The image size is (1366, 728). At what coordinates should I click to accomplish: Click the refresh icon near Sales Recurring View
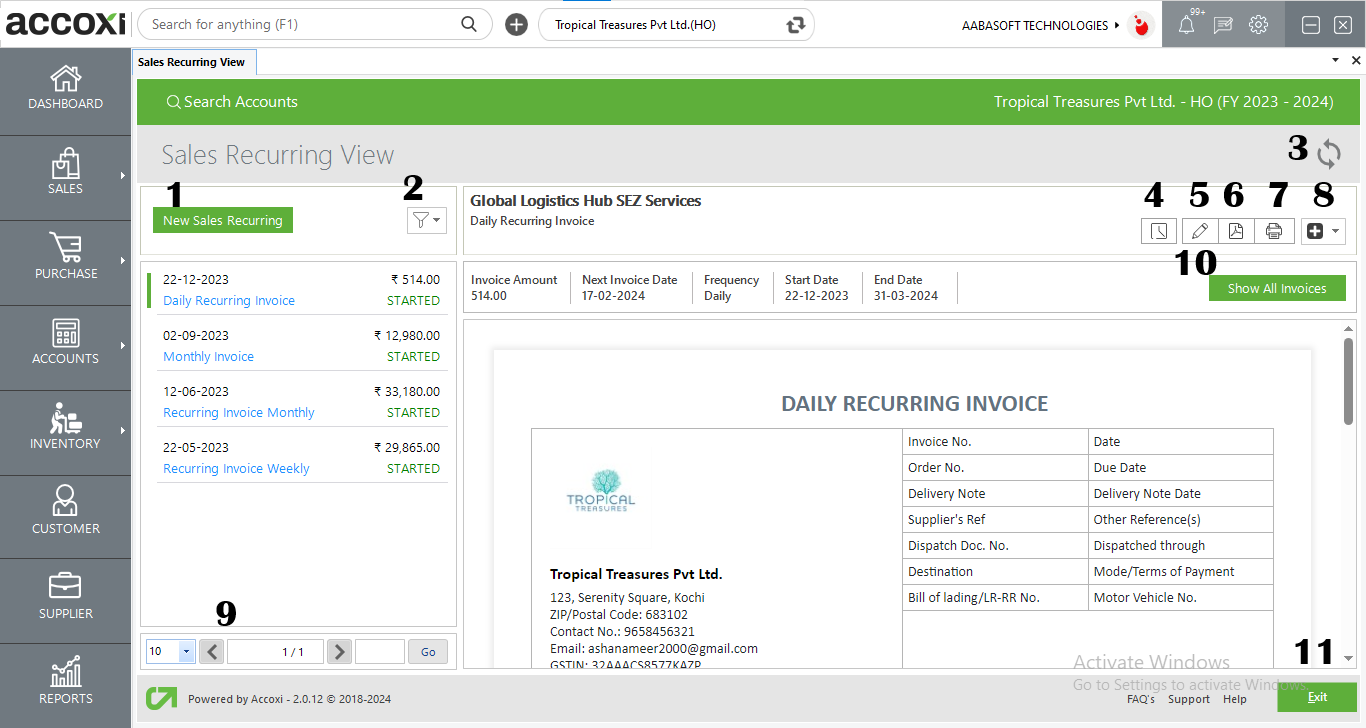pos(1328,154)
